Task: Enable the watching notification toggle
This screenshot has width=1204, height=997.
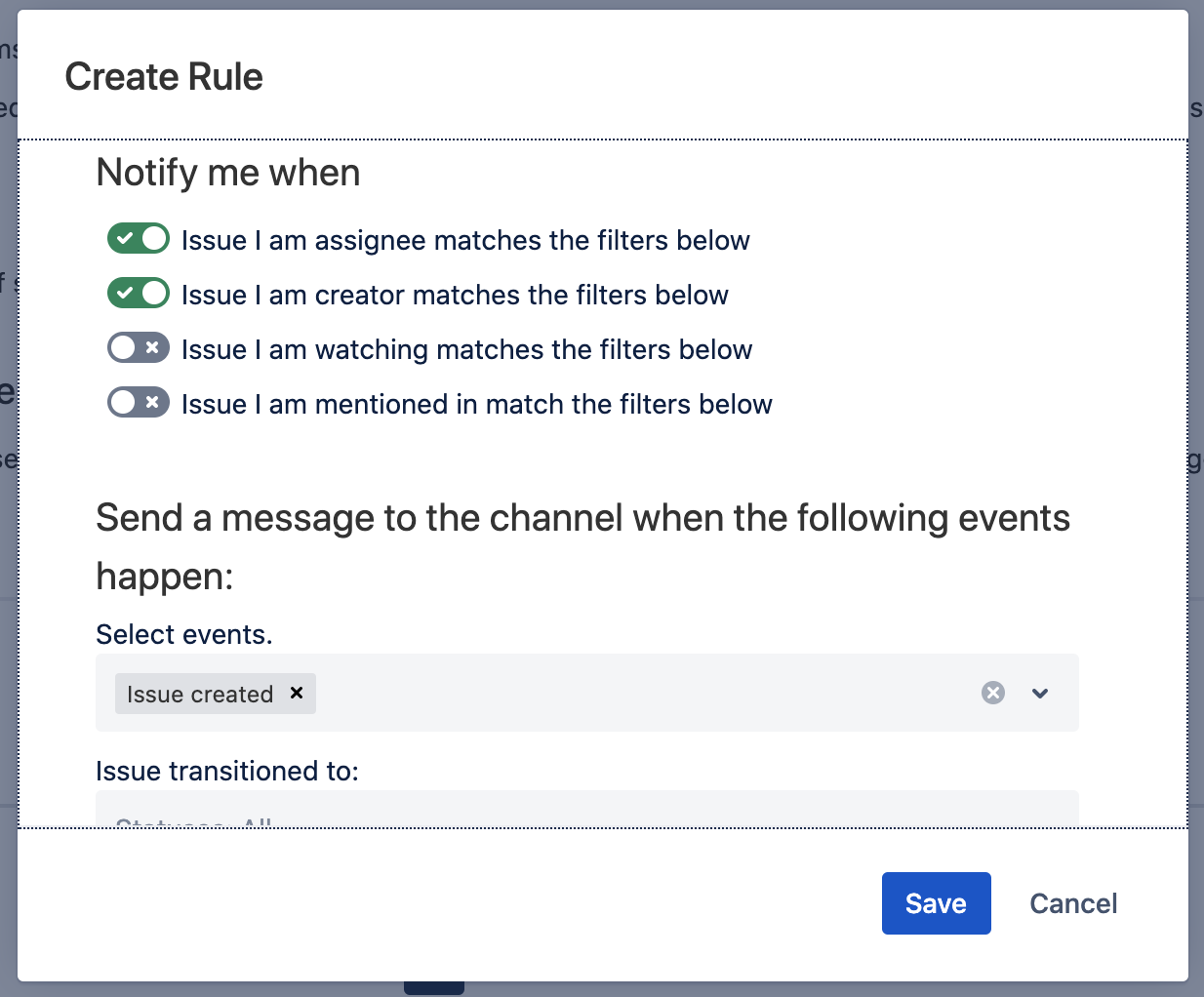Action: click(138, 348)
